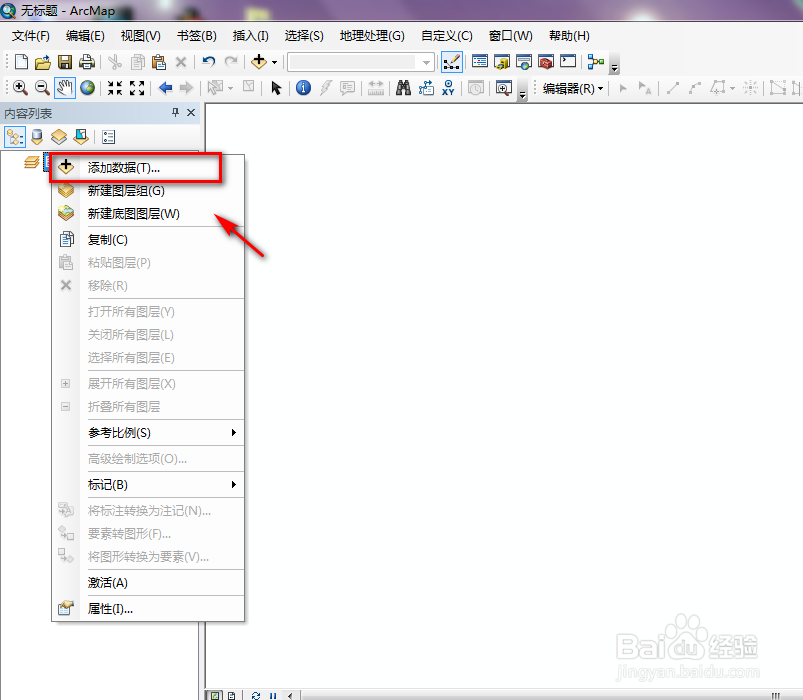Open the table of contents Options button
The image size is (803, 700).
pyautogui.click(x=109, y=137)
